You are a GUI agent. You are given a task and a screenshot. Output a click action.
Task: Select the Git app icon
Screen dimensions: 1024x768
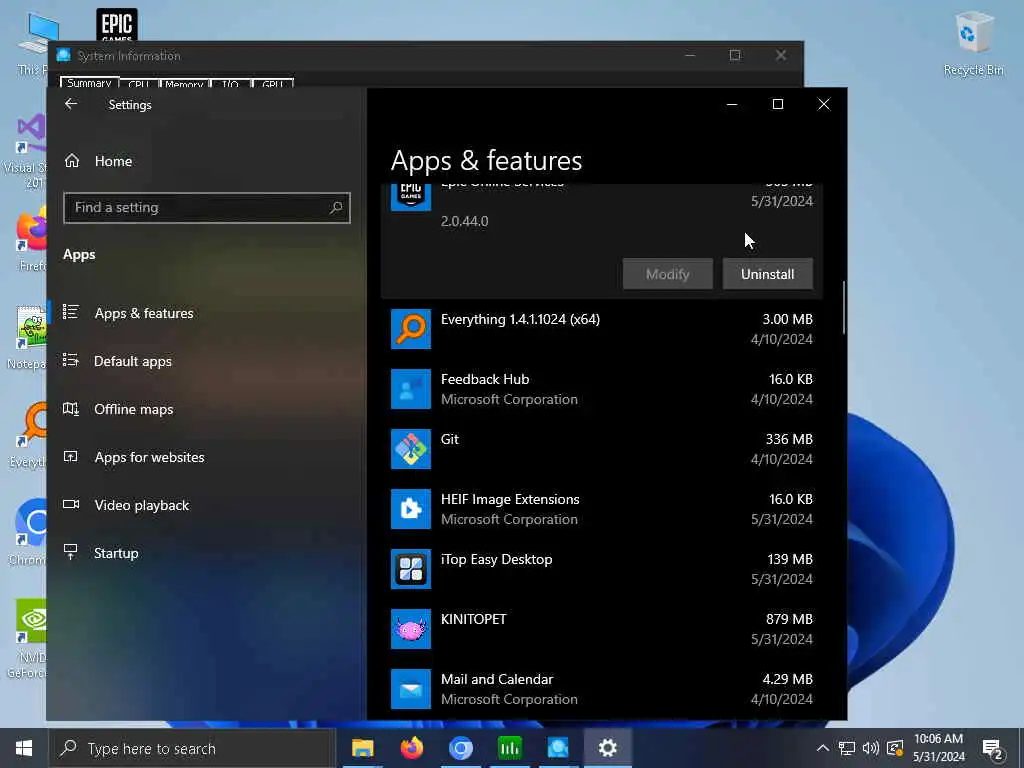tap(411, 449)
